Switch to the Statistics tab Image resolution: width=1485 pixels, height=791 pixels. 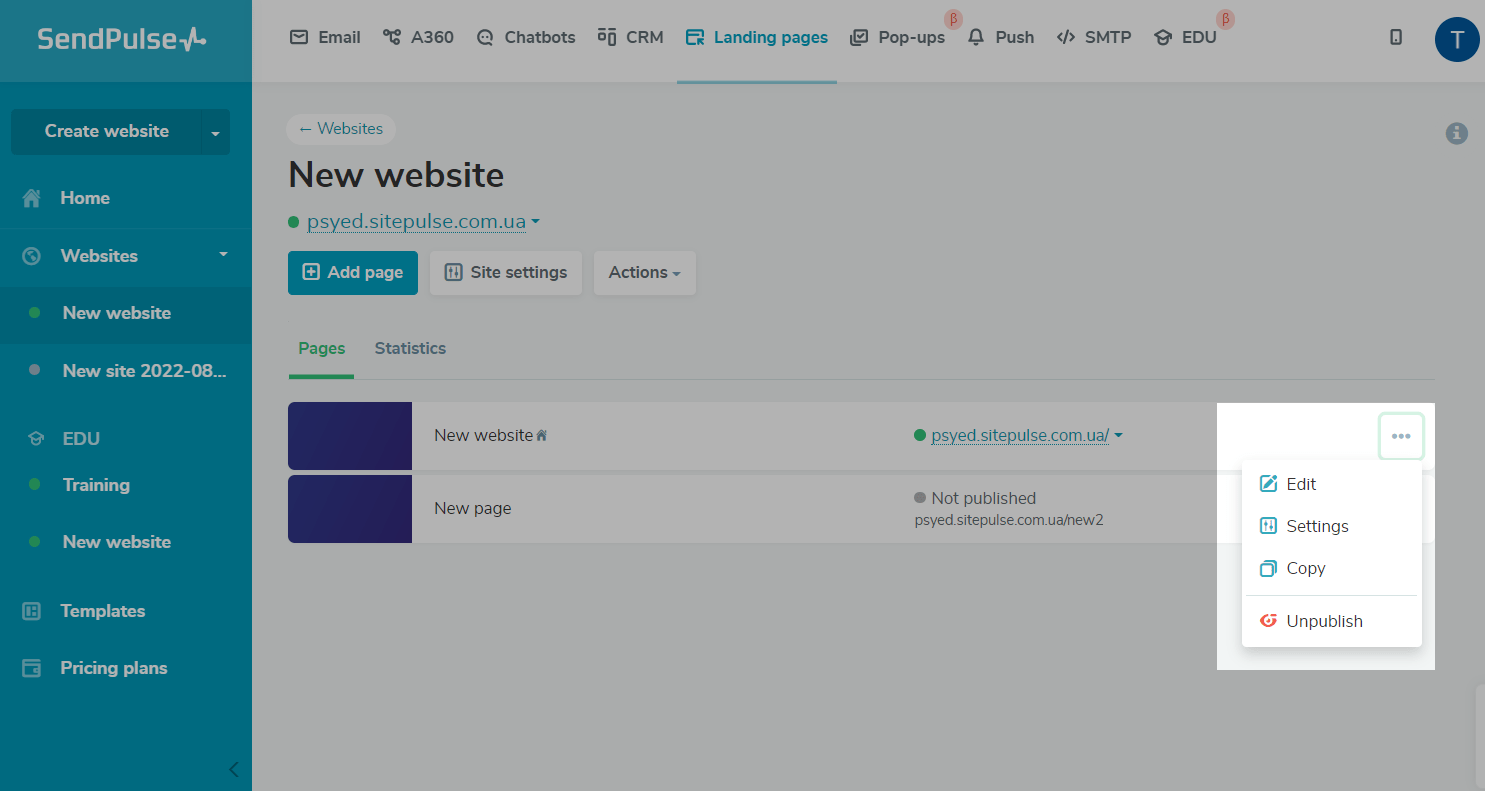[410, 349]
